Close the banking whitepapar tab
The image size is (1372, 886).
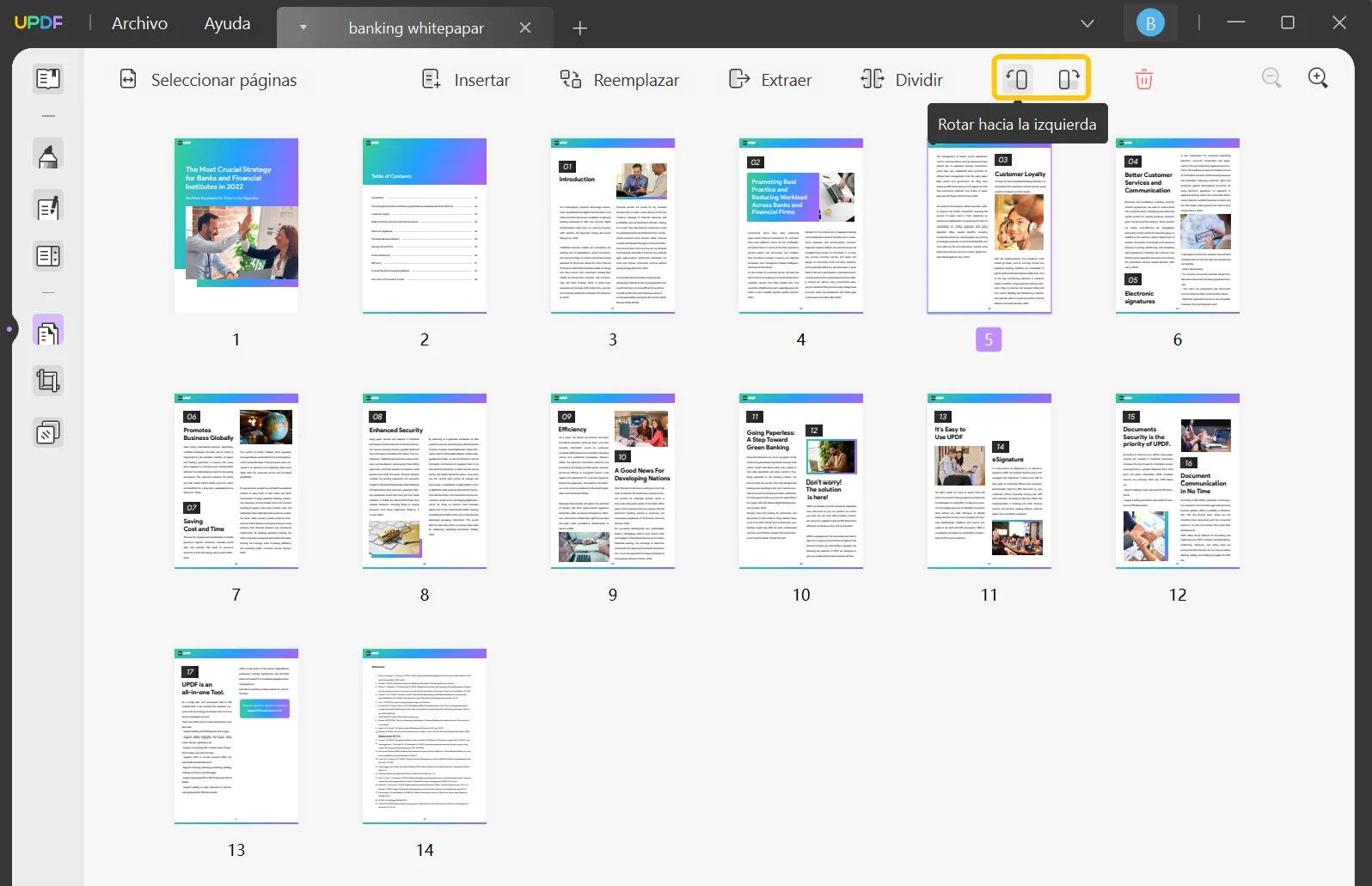[x=525, y=27]
